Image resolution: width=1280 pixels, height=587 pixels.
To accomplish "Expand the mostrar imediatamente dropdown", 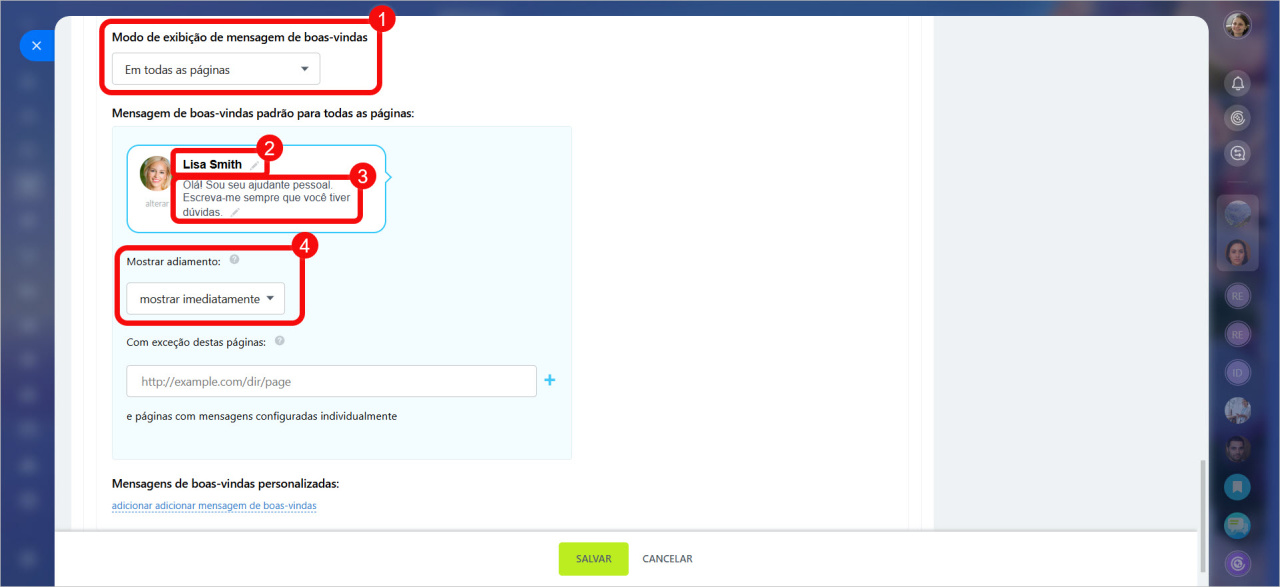I will tap(205, 298).
